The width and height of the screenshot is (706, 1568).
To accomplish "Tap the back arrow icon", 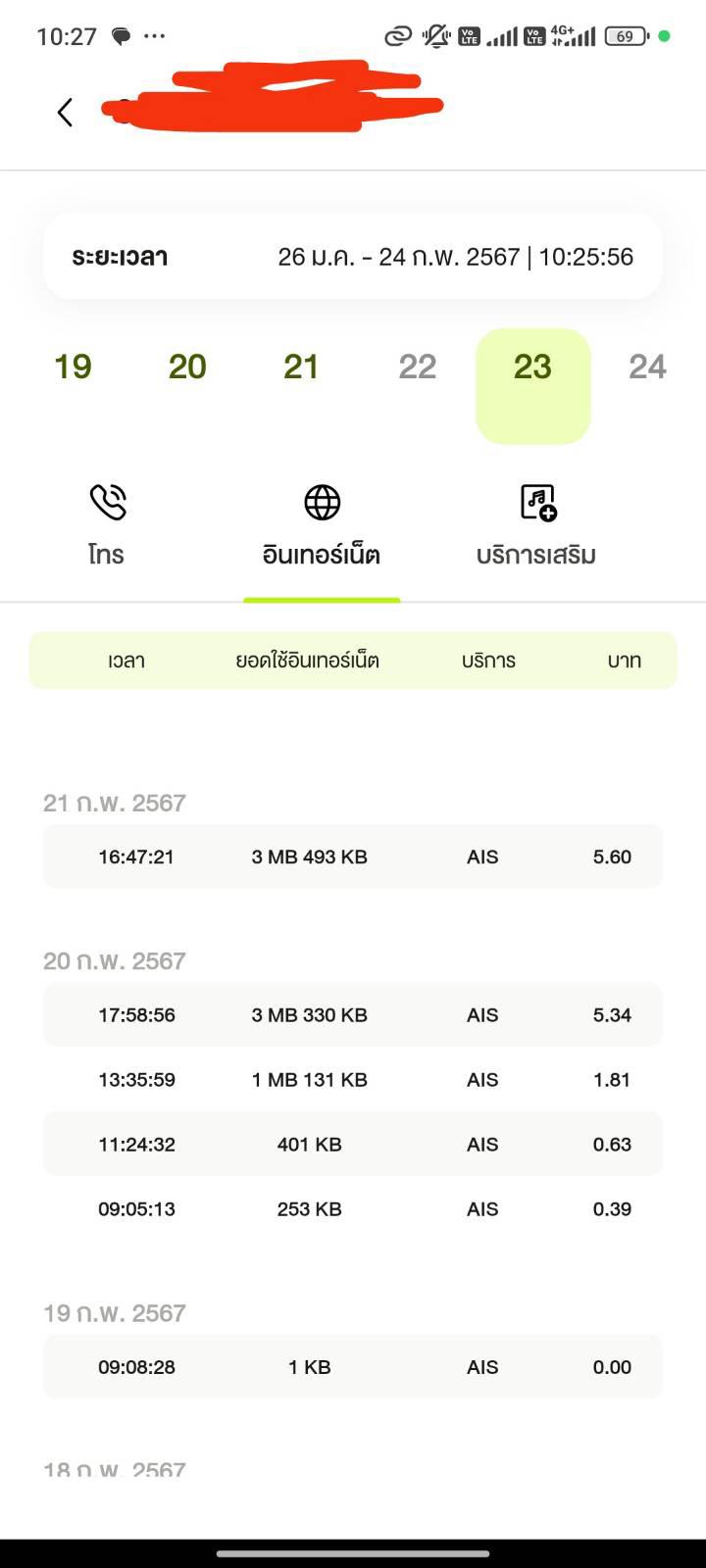I will coord(65,112).
